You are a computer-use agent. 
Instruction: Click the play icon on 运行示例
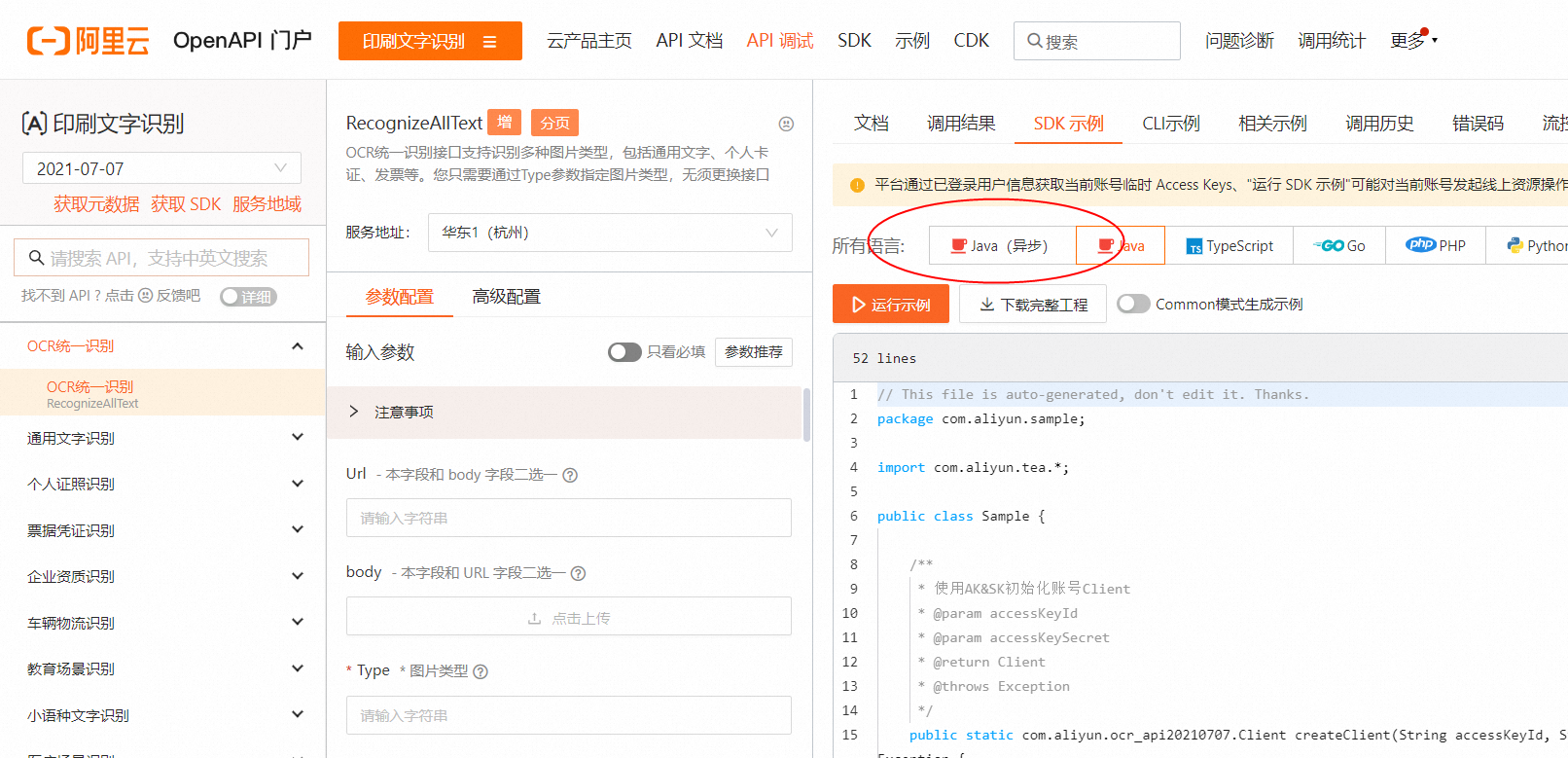click(x=859, y=305)
